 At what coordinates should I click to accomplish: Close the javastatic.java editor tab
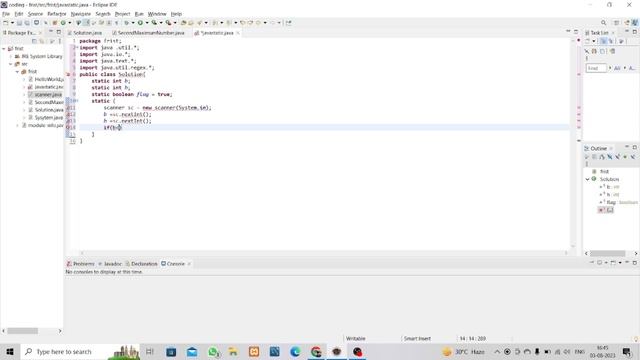(238, 33)
